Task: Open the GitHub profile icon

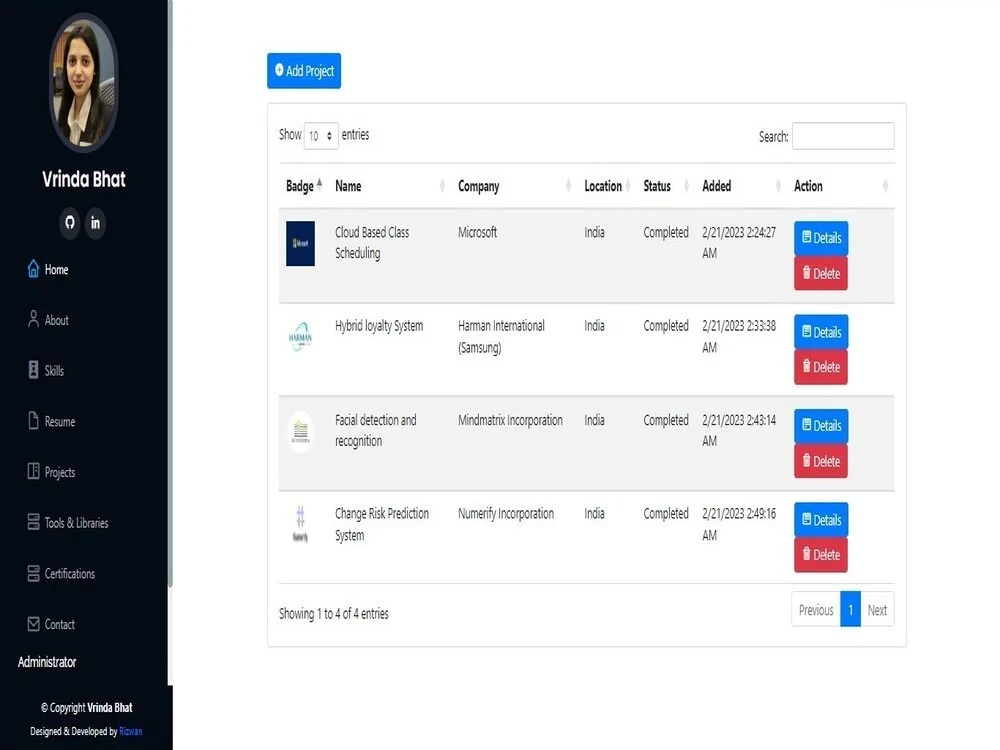Action: click(69, 224)
